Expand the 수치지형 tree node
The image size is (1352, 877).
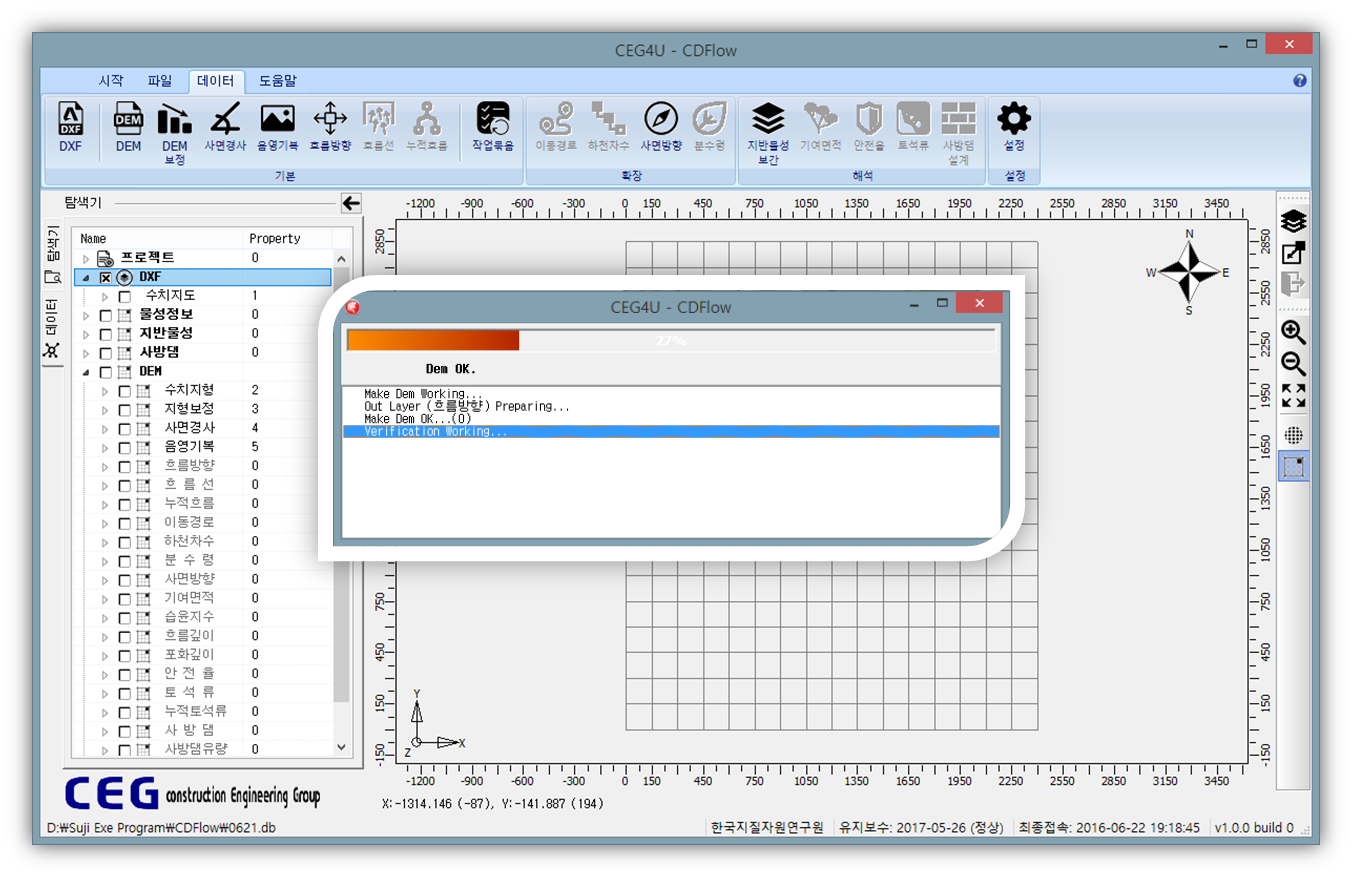105,391
